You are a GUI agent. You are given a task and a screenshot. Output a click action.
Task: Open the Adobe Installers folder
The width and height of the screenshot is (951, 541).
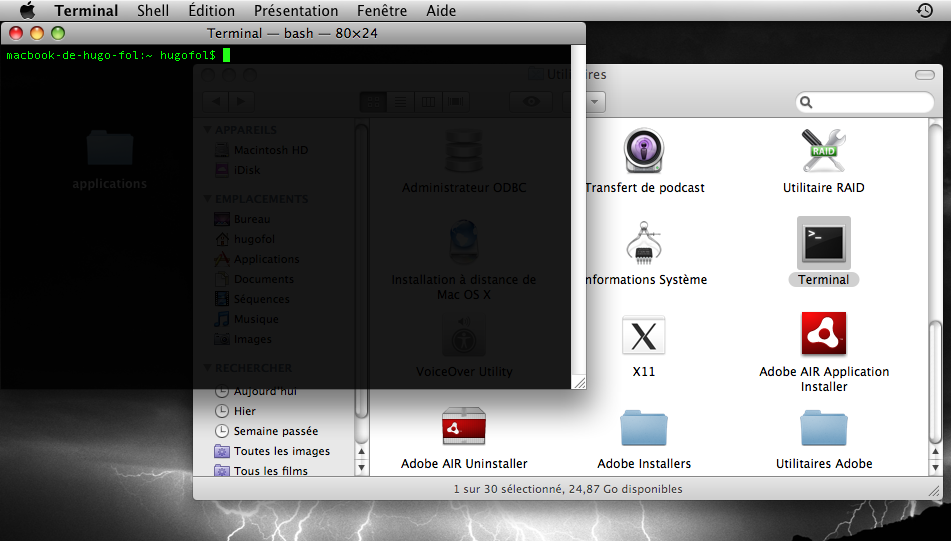coord(644,428)
